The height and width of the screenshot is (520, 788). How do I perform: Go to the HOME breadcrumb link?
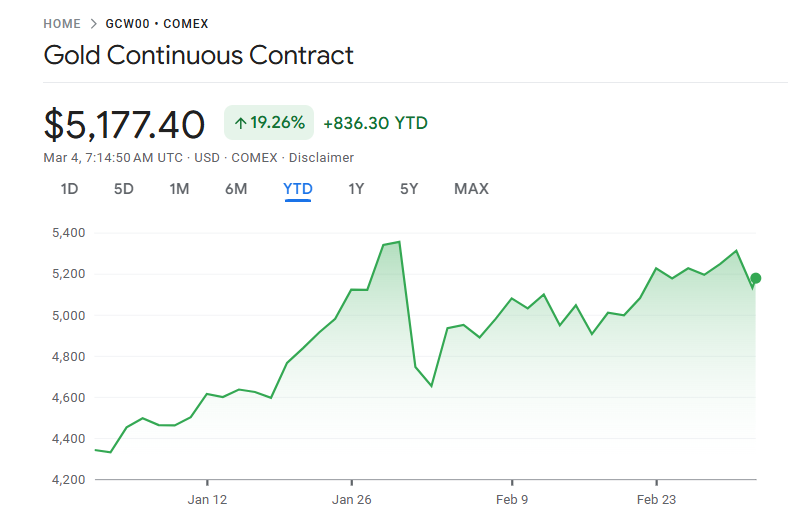(x=62, y=23)
